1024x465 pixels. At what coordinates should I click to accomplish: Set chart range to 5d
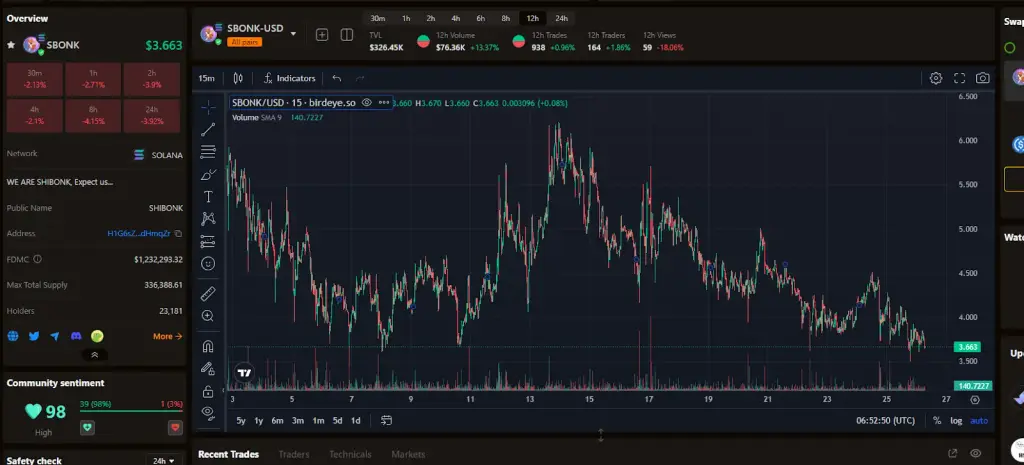[337, 421]
